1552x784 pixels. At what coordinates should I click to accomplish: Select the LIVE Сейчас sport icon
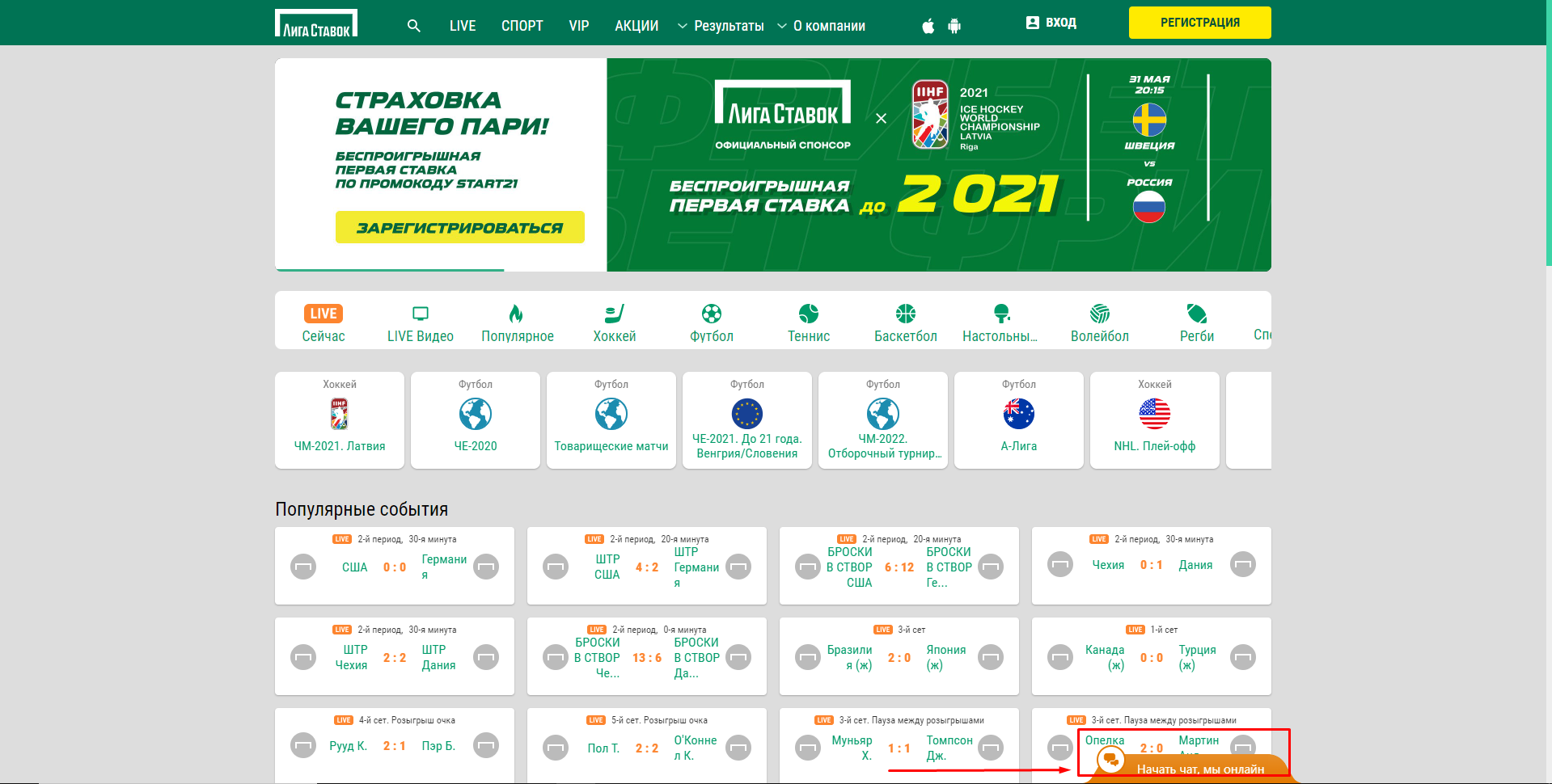pos(324,323)
